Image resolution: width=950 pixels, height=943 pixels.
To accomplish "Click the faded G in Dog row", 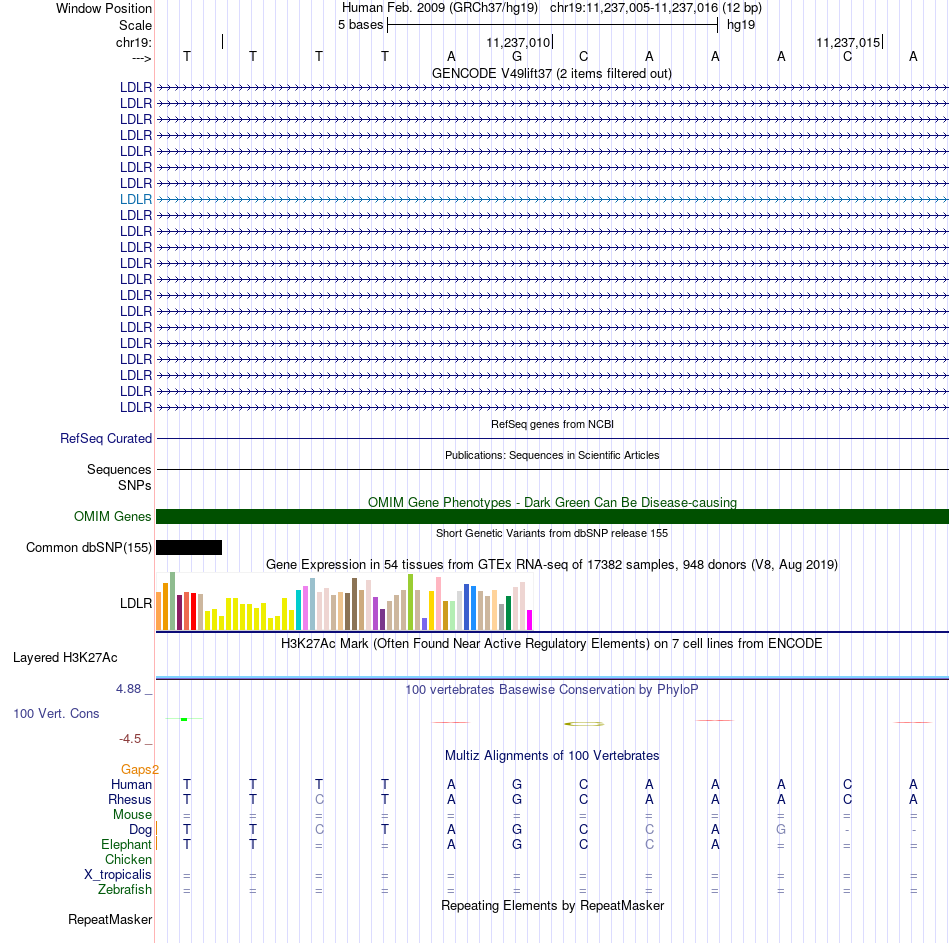I will 781,829.
